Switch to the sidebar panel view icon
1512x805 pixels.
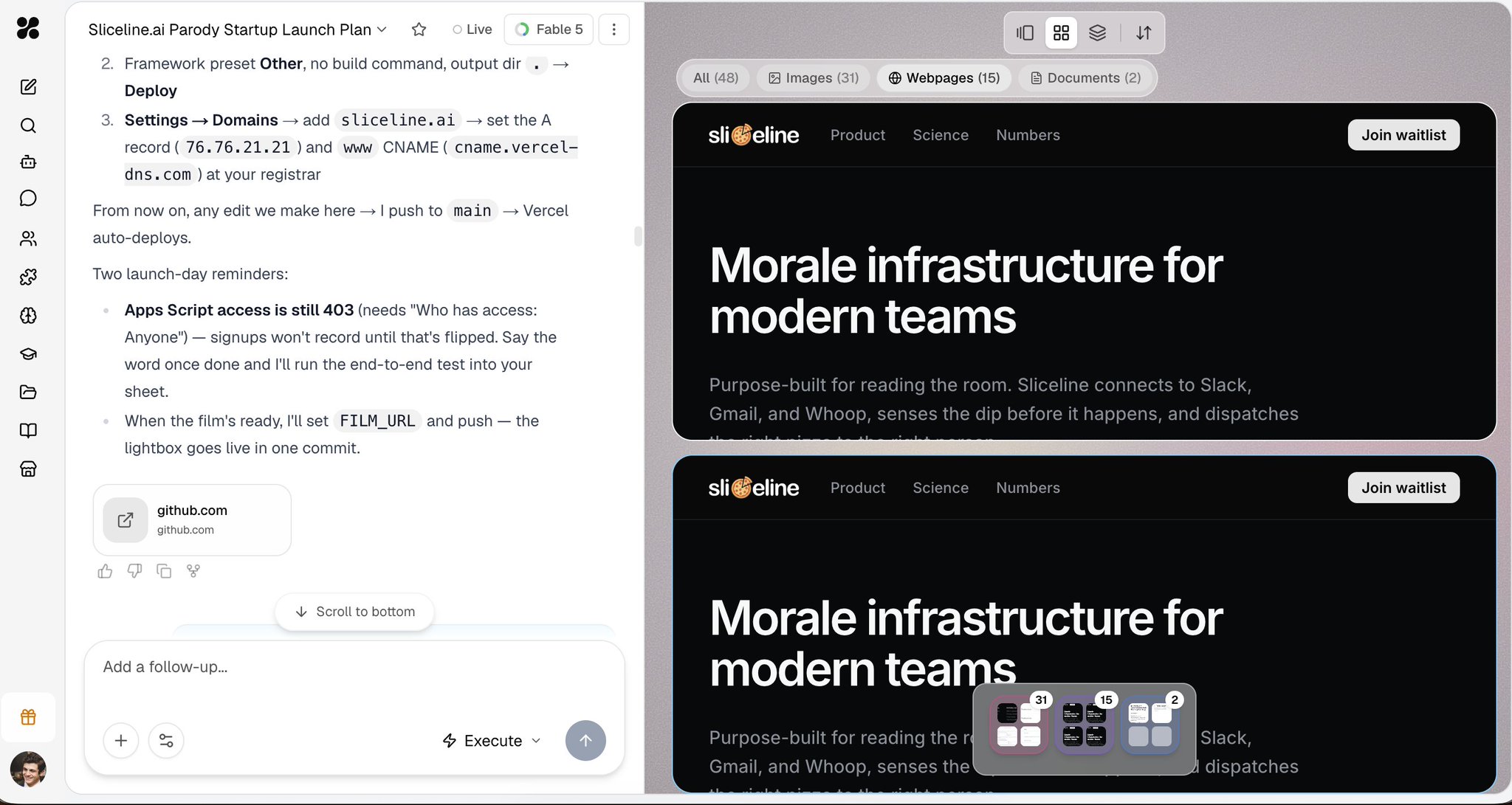[1025, 32]
